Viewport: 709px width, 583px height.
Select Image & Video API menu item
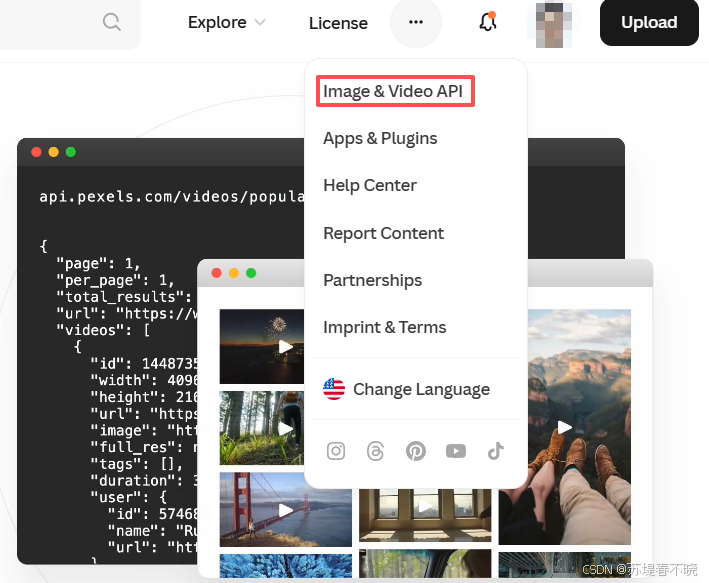[395, 91]
